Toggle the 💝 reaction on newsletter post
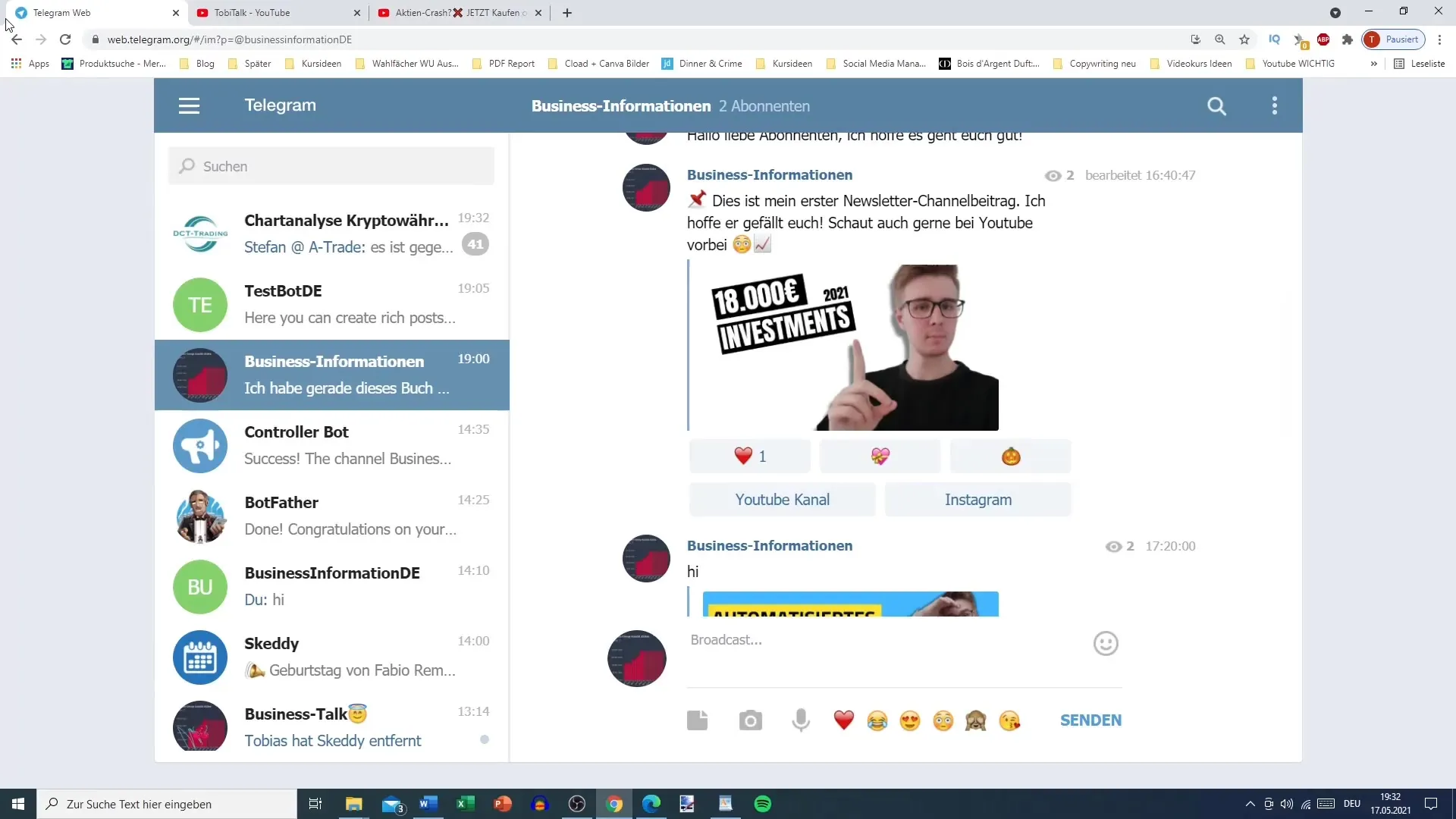1456x819 pixels. (x=880, y=456)
